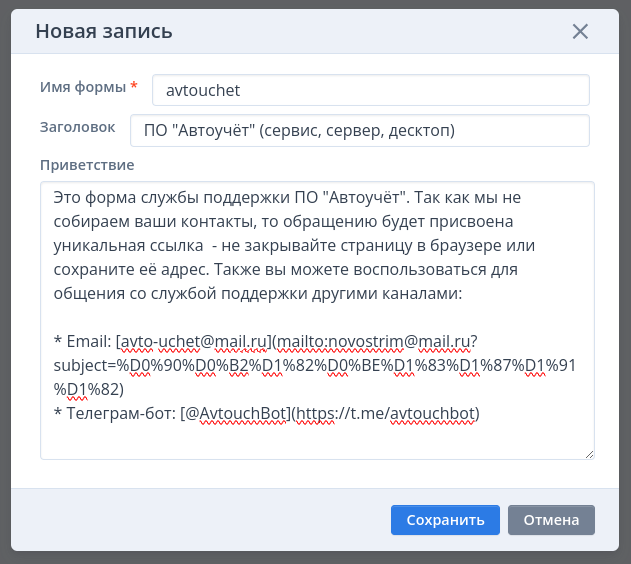631x564 pixels.
Task: Place cursor on avto-uchet@mail.ru text
Action: coord(194,342)
